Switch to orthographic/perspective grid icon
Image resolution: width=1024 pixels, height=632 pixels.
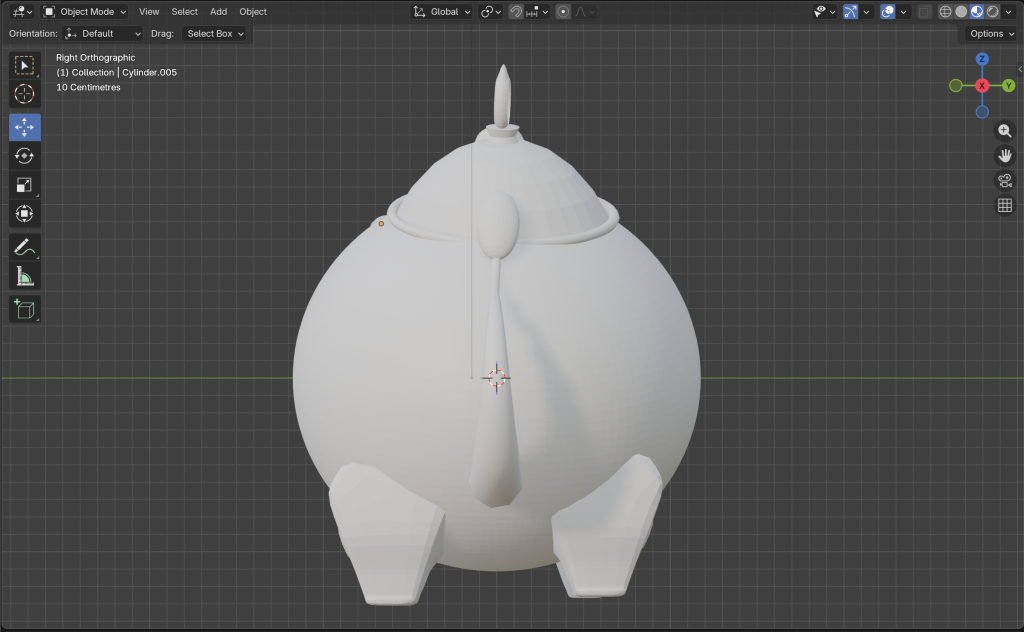[x=1005, y=206]
